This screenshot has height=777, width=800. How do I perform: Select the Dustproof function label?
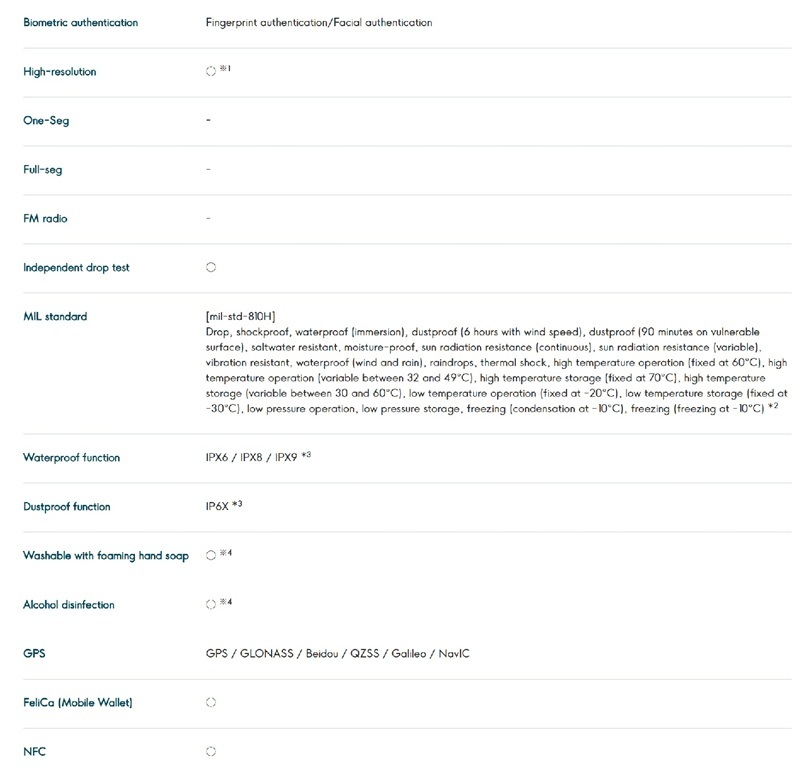click(x=67, y=507)
